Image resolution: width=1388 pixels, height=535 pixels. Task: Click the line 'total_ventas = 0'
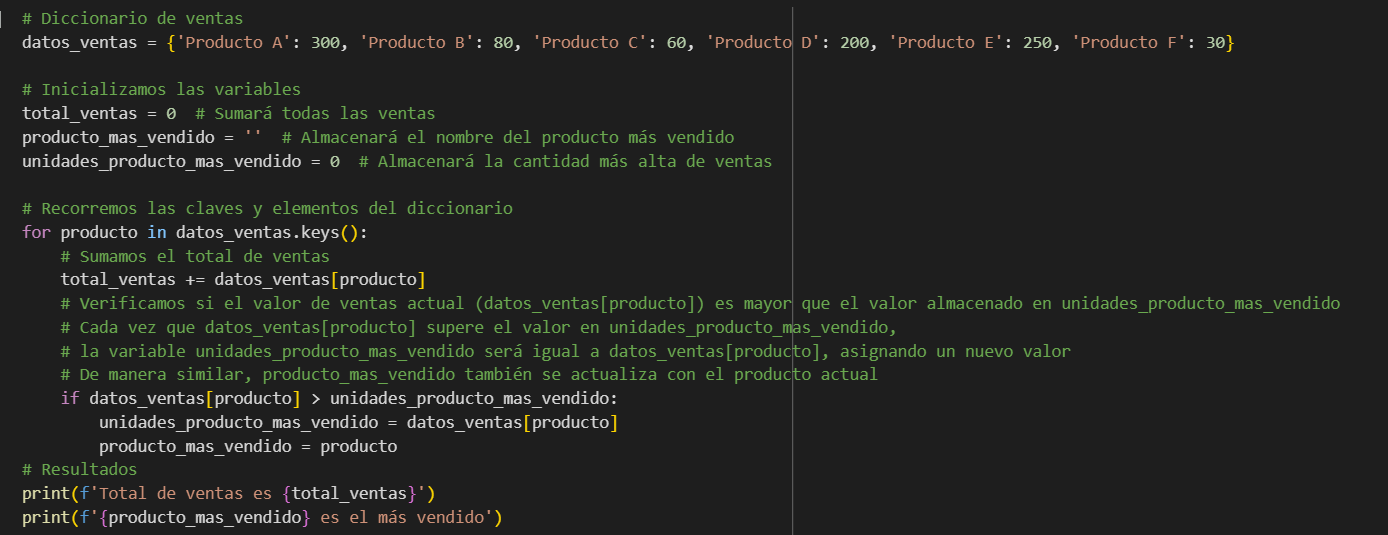[x=99, y=114]
